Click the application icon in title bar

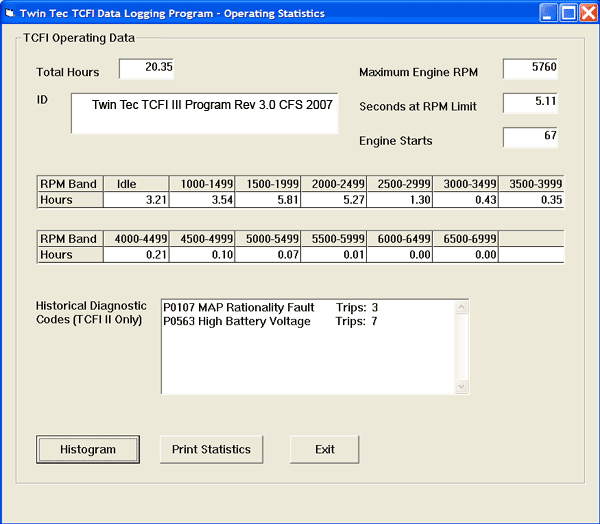tap(11, 13)
